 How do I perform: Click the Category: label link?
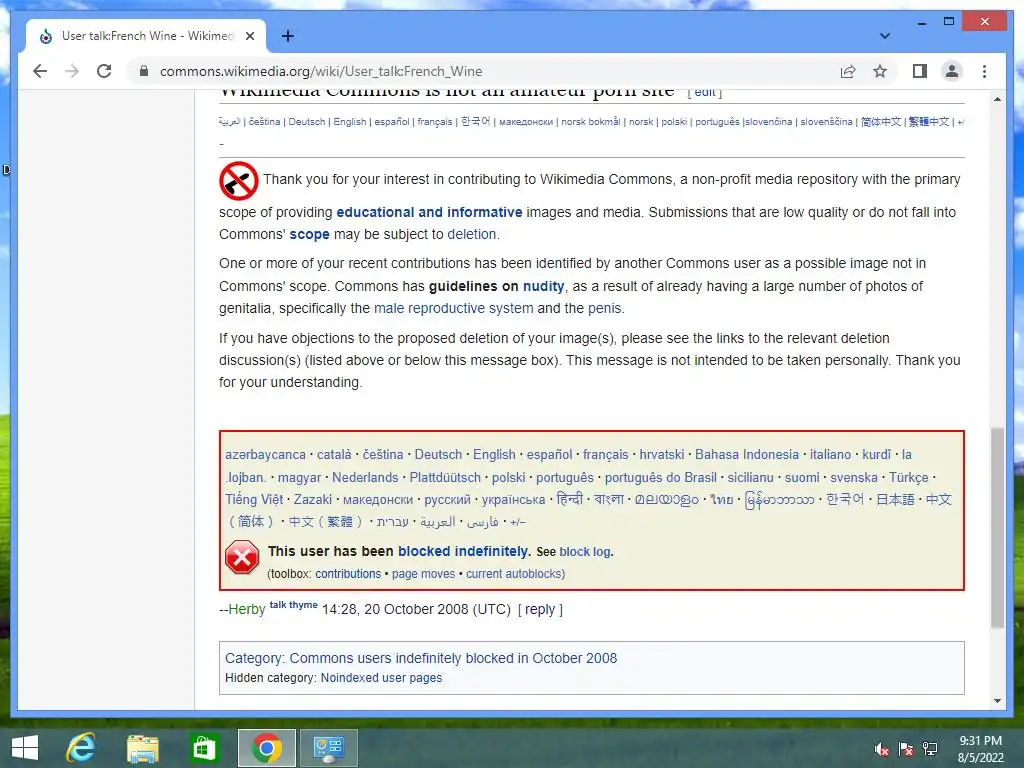[253, 658]
